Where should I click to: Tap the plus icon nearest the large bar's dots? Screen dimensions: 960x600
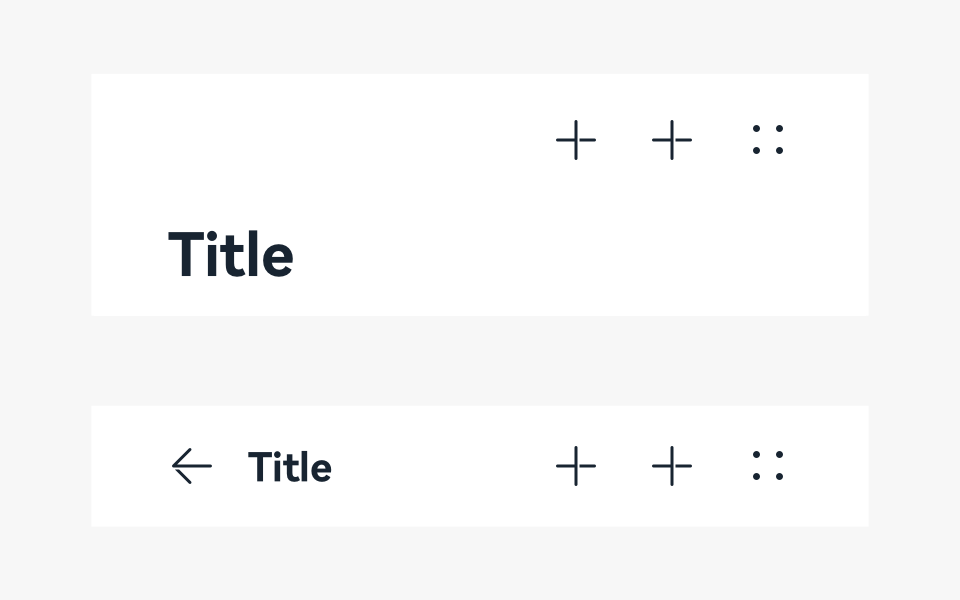coord(672,140)
